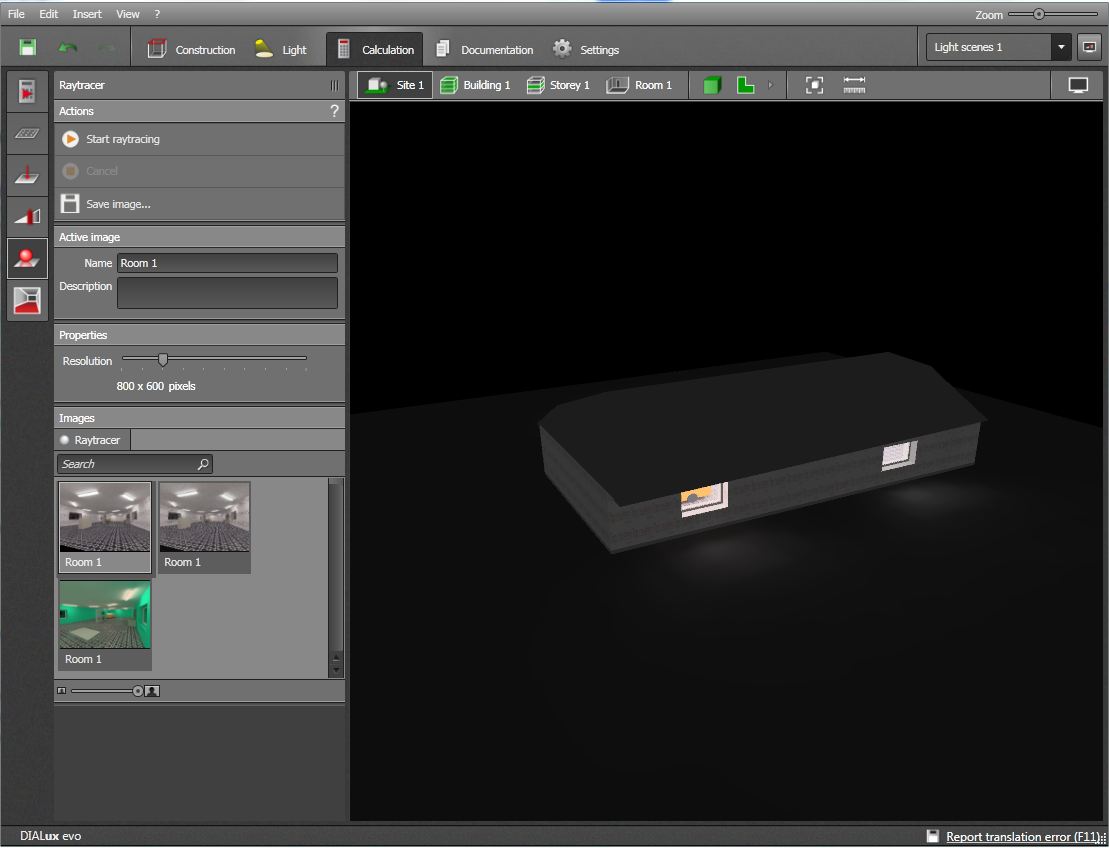Click Start raytracing
This screenshot has width=1109, height=848.
coord(199,139)
